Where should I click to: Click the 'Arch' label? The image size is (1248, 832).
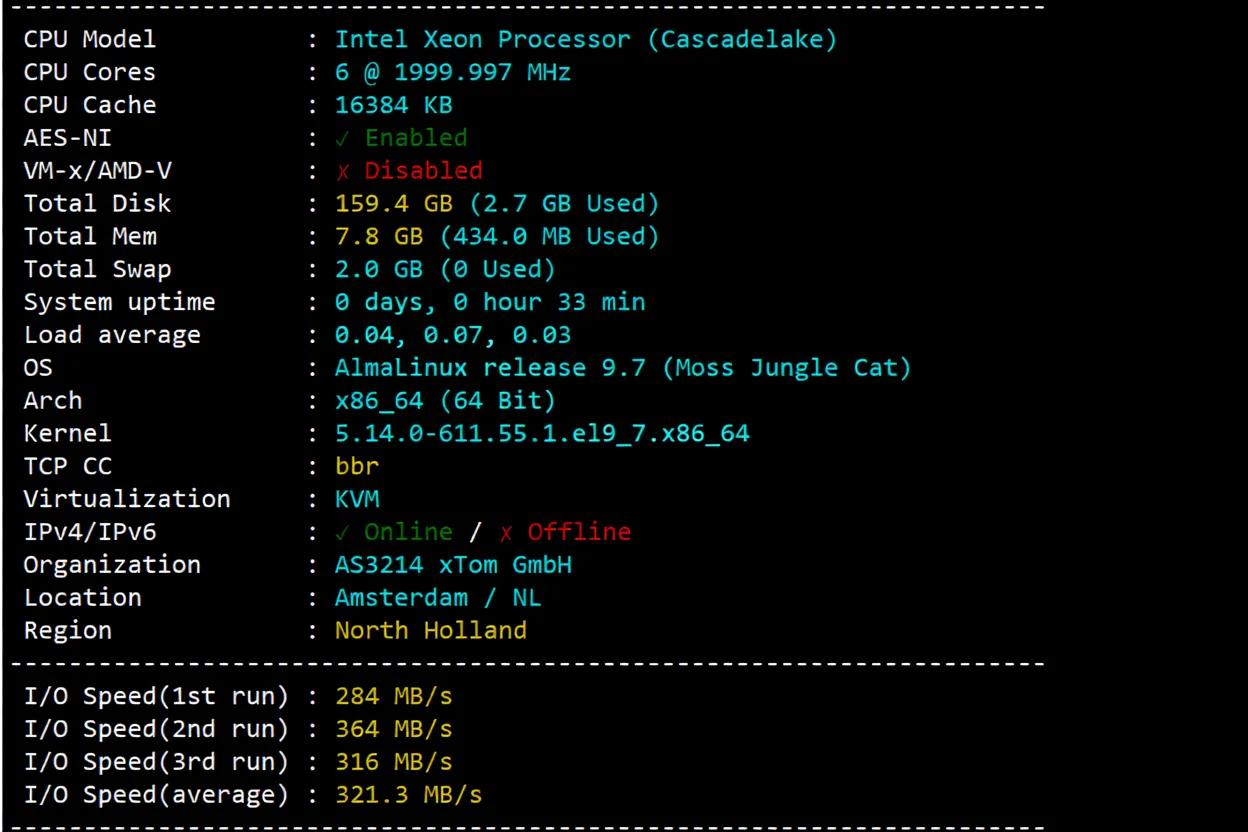[53, 401]
